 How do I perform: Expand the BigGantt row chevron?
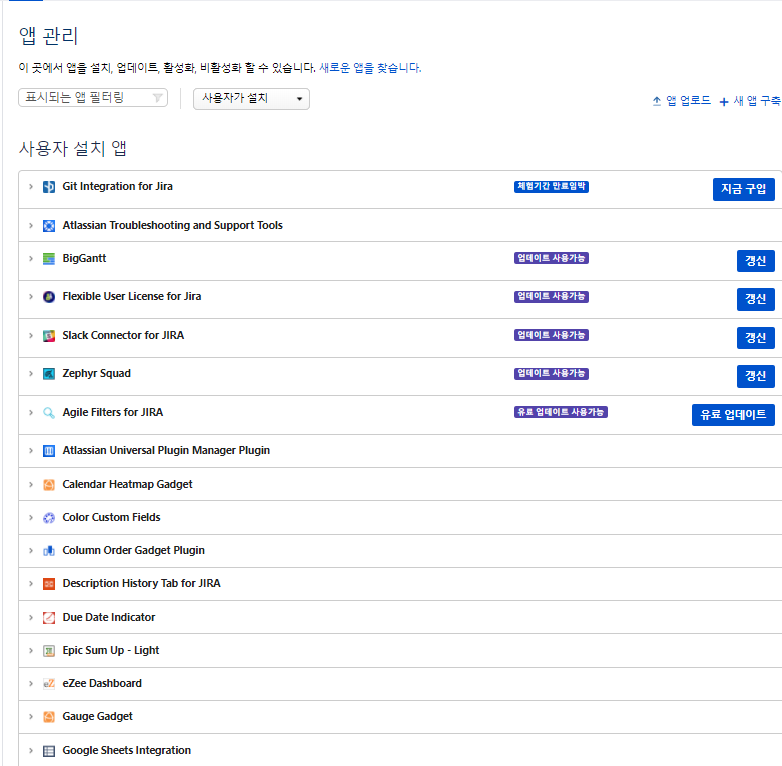pyautogui.click(x=31, y=258)
